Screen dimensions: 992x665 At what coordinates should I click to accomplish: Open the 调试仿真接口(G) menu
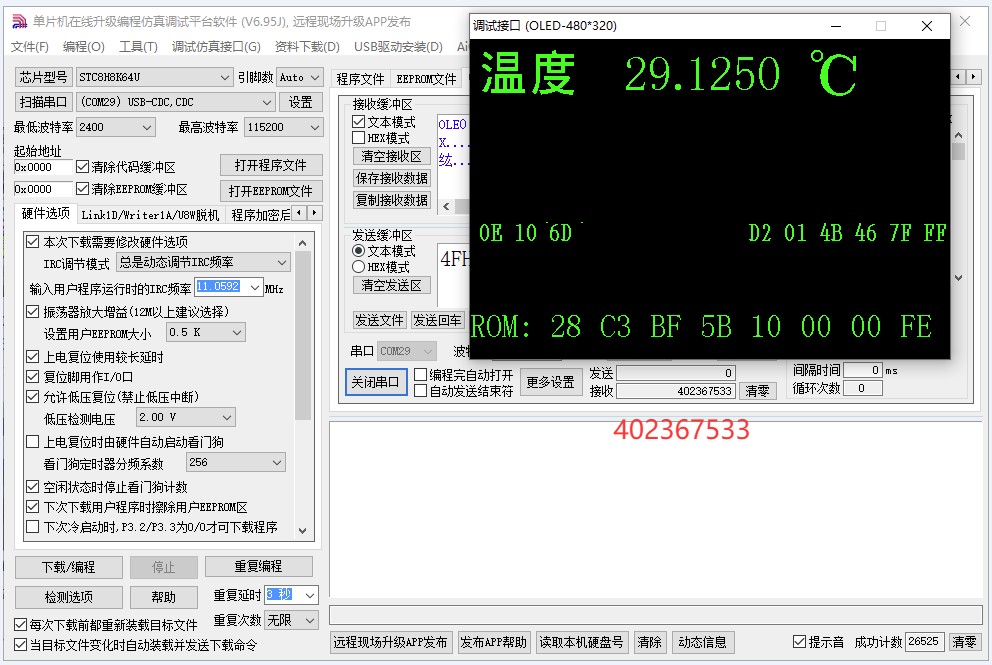click(216, 47)
